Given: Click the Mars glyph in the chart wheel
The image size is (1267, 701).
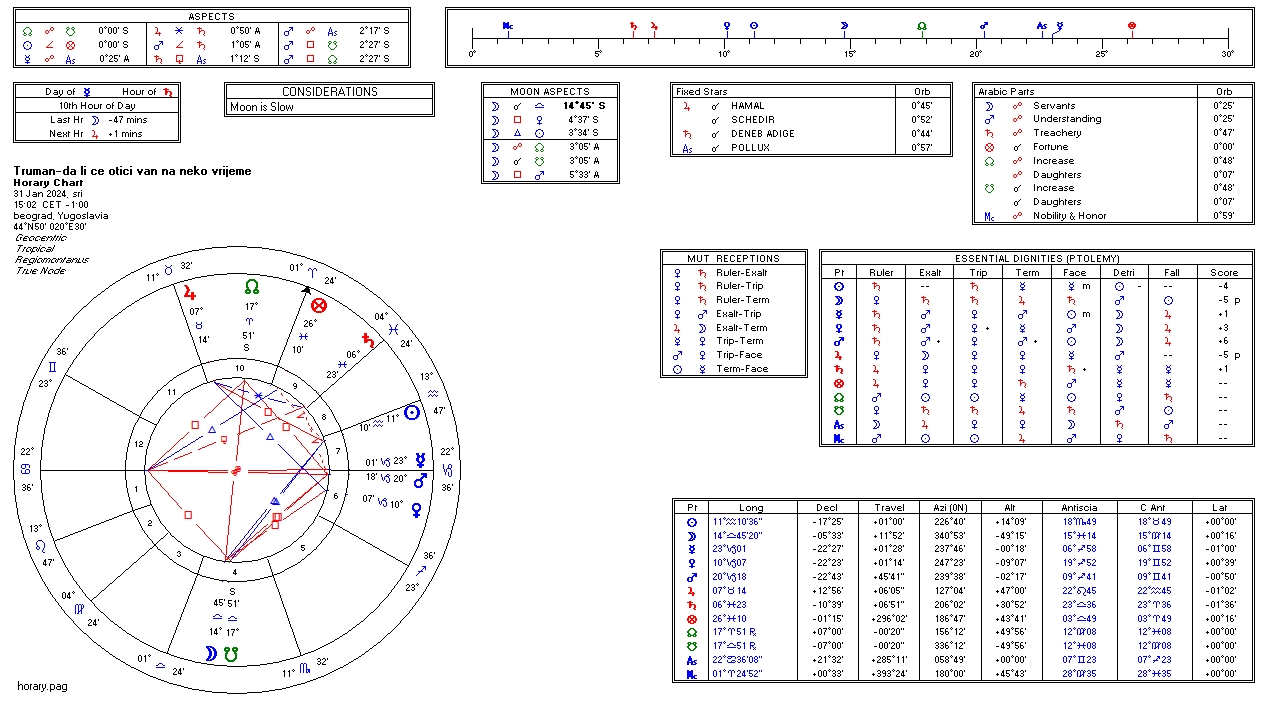Looking at the screenshot, I should pos(420,479).
